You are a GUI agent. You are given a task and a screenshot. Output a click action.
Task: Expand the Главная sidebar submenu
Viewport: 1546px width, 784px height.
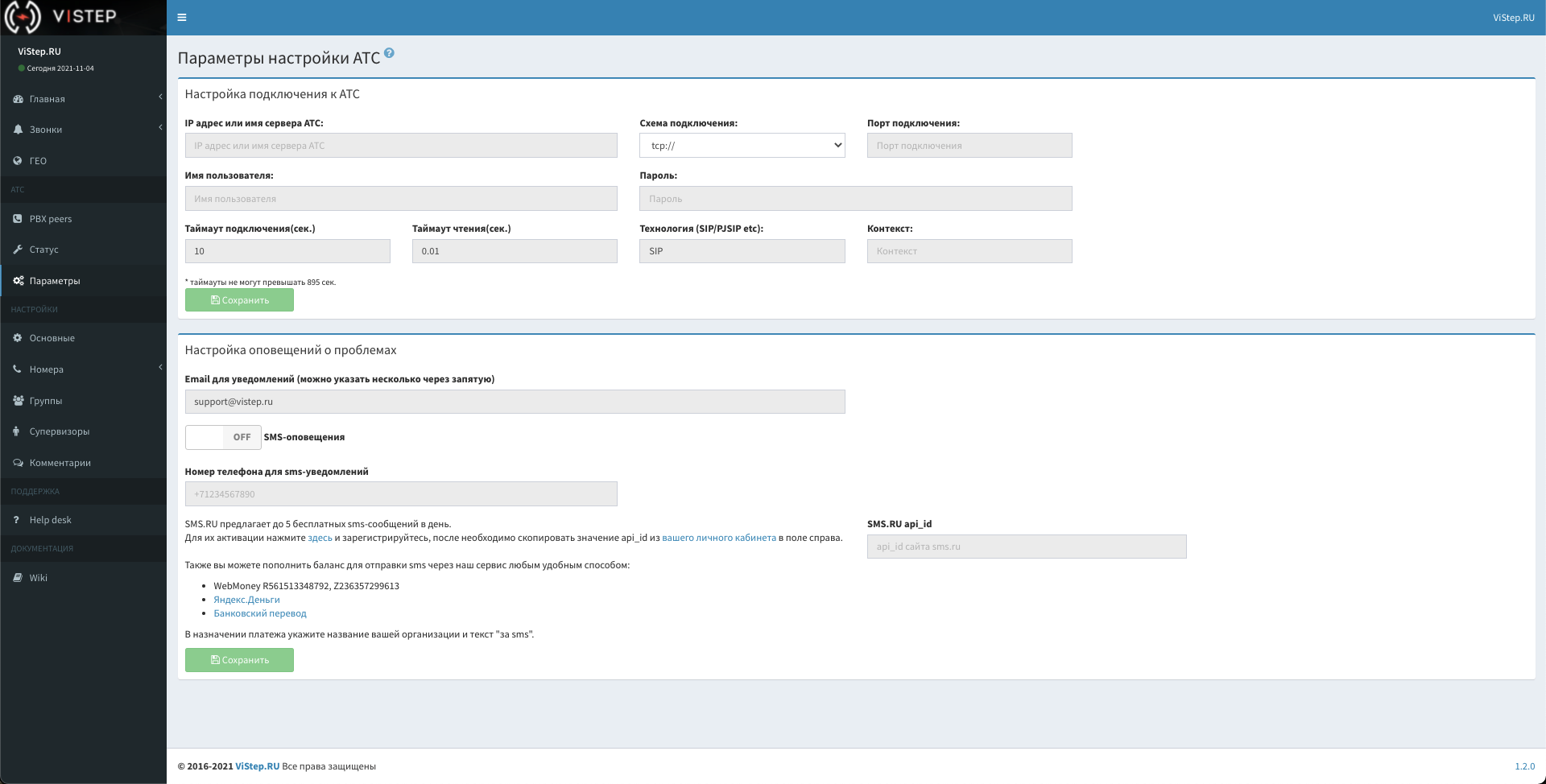[x=160, y=97]
